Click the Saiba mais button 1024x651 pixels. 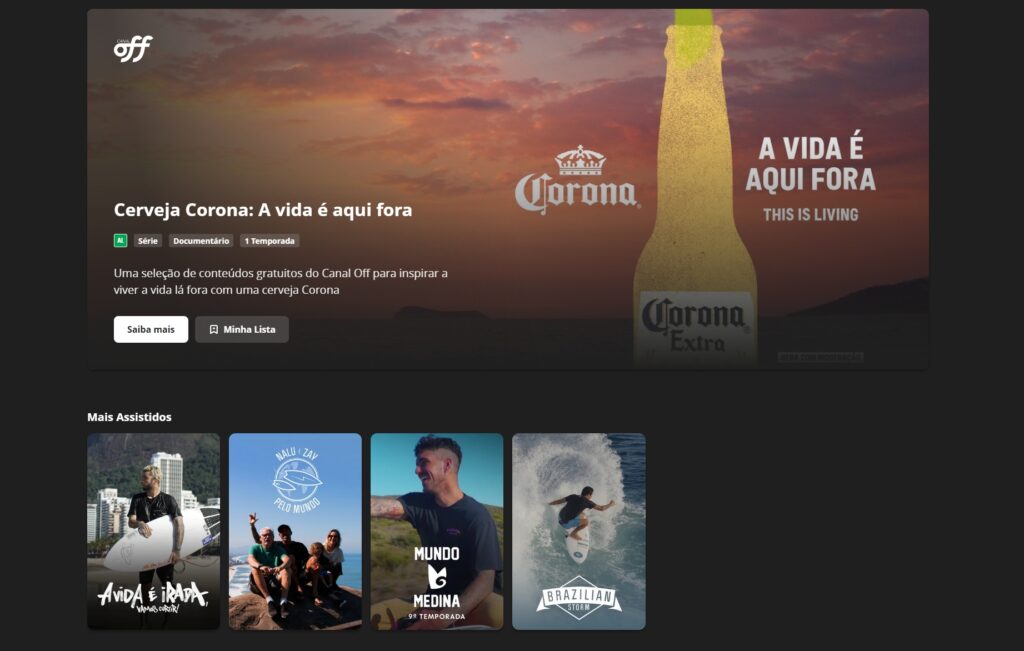pos(151,330)
